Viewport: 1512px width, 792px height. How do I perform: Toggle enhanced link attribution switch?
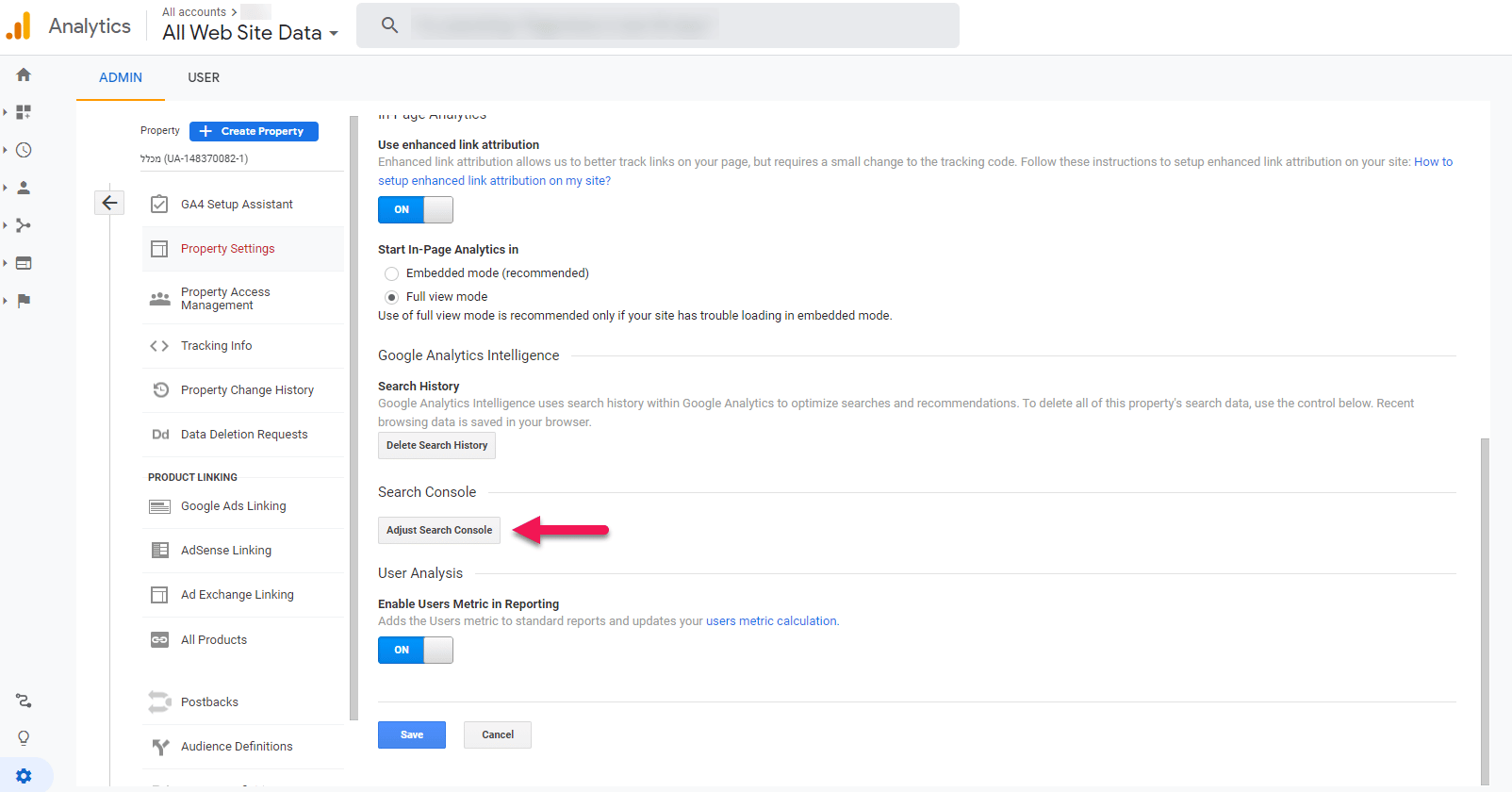416,209
